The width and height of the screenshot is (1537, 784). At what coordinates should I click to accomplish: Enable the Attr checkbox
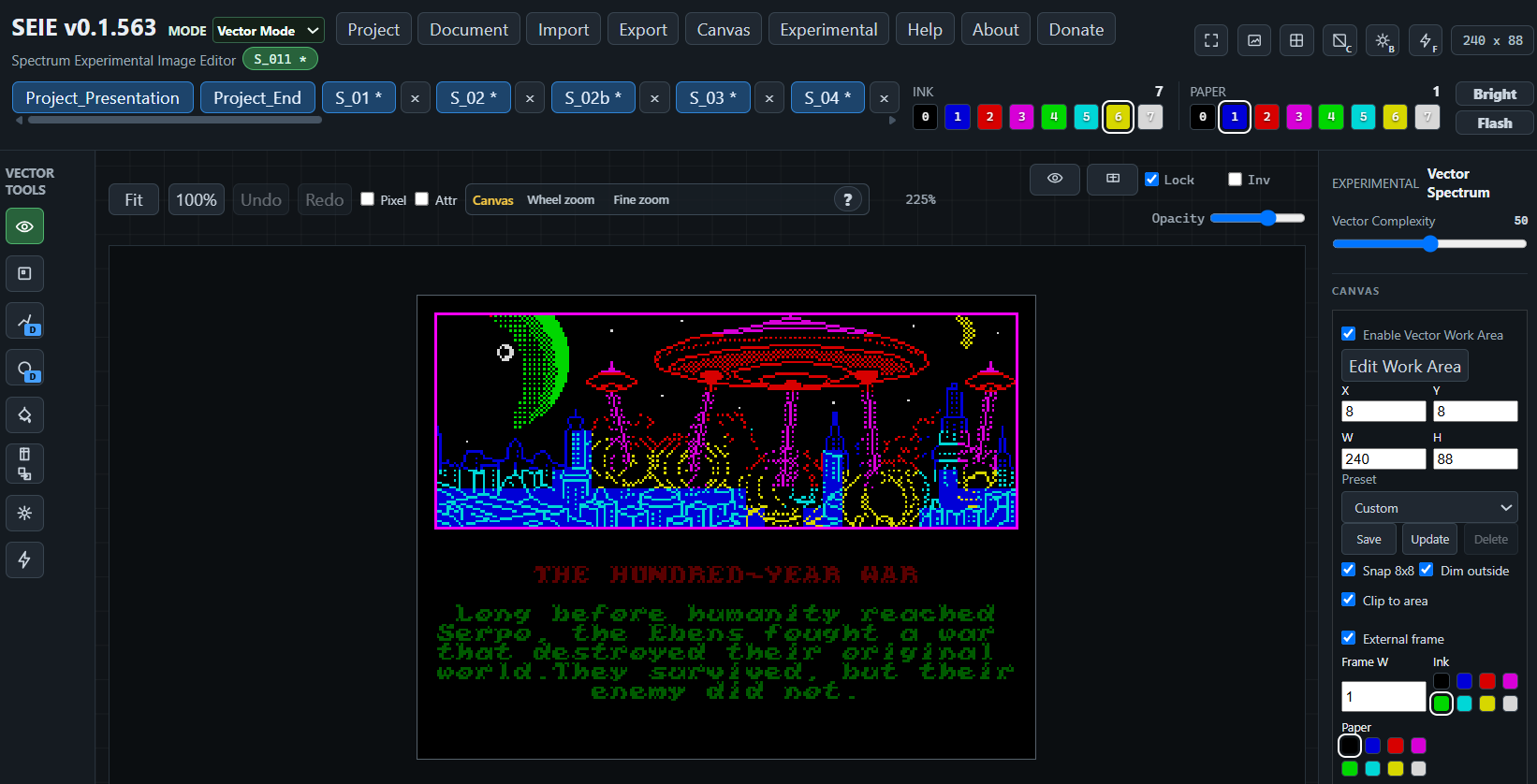click(422, 199)
